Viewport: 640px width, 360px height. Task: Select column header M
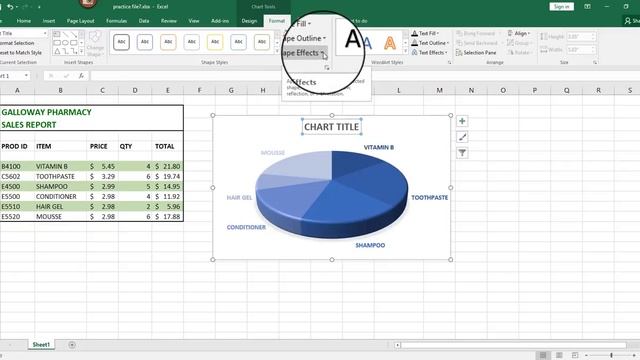pyautogui.click(x=439, y=90)
